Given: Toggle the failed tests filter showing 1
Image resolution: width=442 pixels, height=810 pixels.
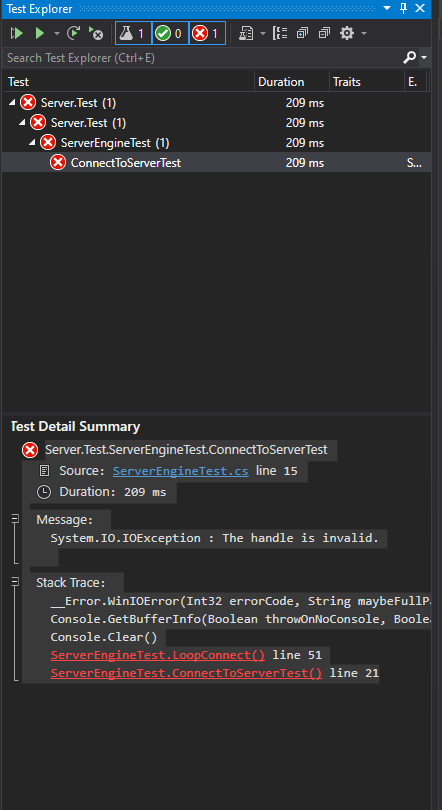Looking at the screenshot, I should [x=208, y=34].
